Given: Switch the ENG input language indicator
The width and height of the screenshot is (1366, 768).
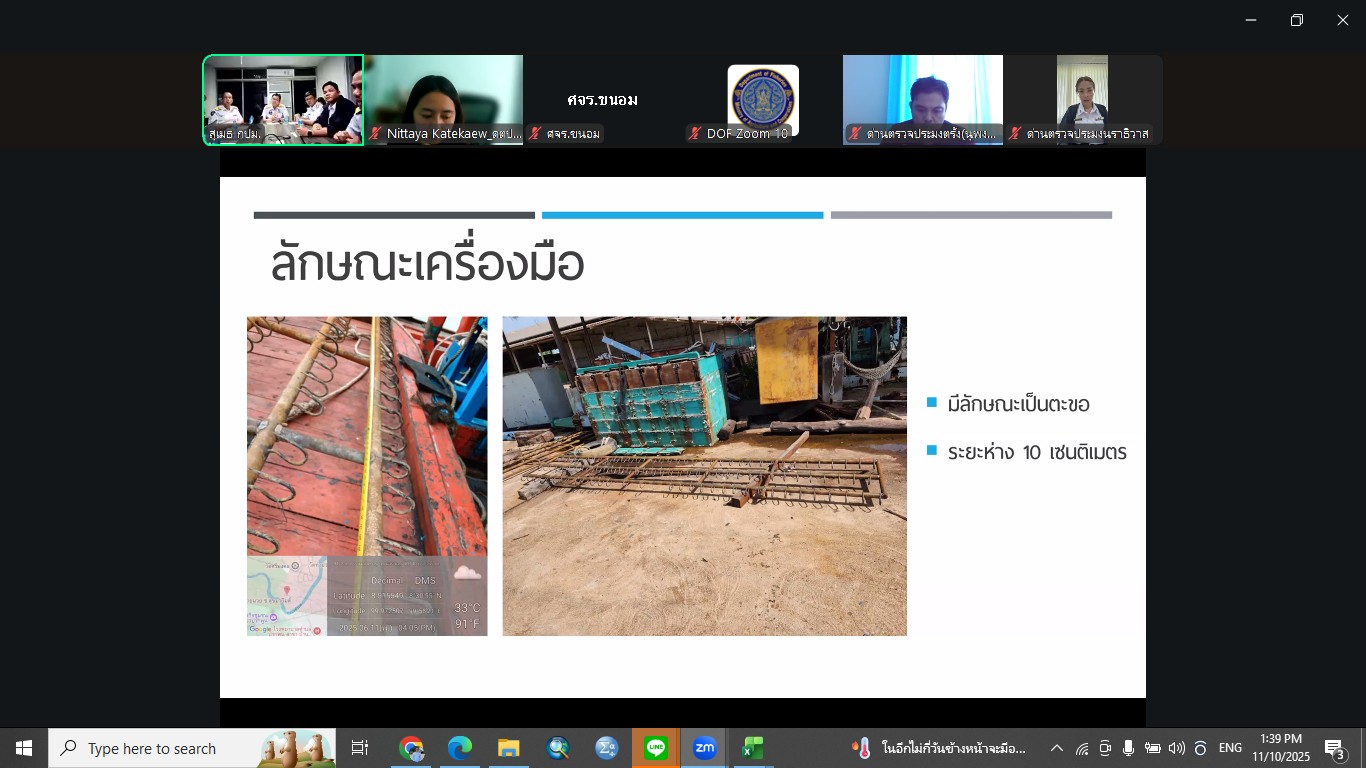Looking at the screenshot, I should (1230, 748).
